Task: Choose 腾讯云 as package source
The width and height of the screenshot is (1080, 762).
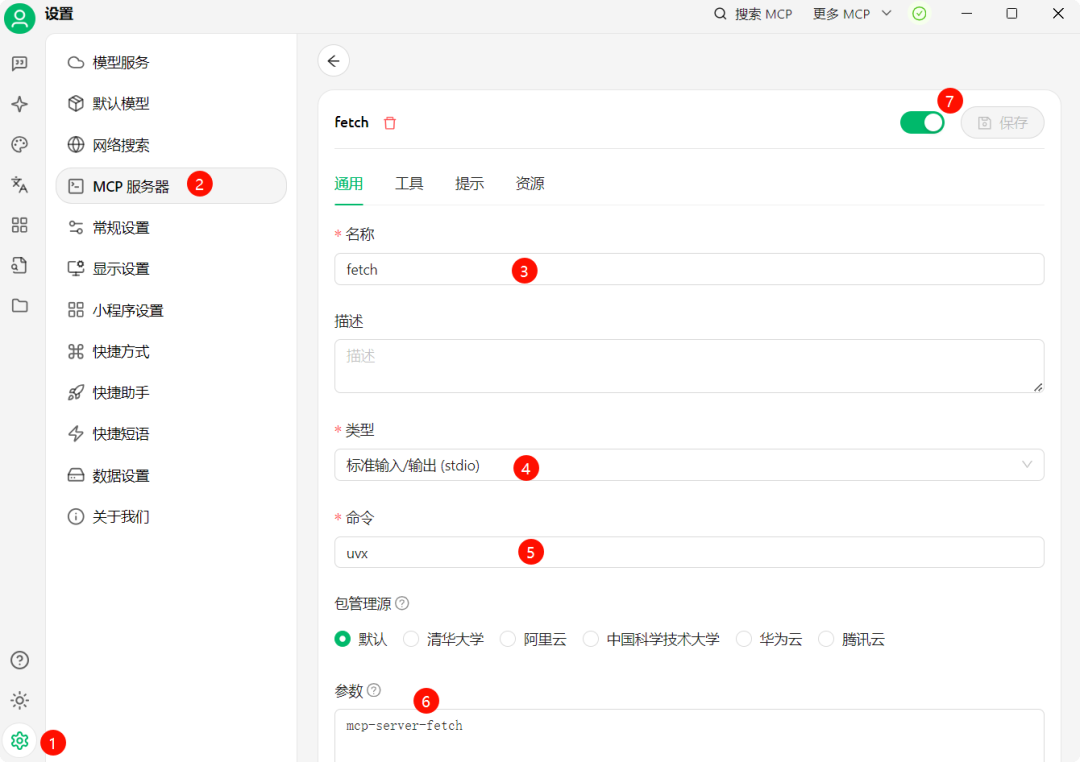Action: tap(826, 639)
